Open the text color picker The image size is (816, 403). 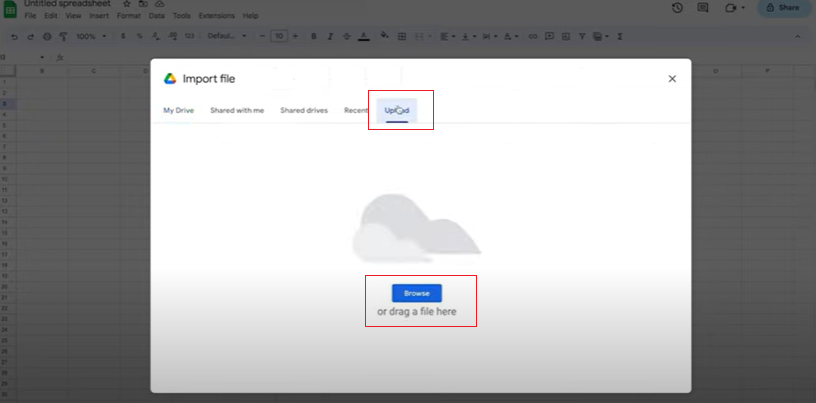click(364, 36)
